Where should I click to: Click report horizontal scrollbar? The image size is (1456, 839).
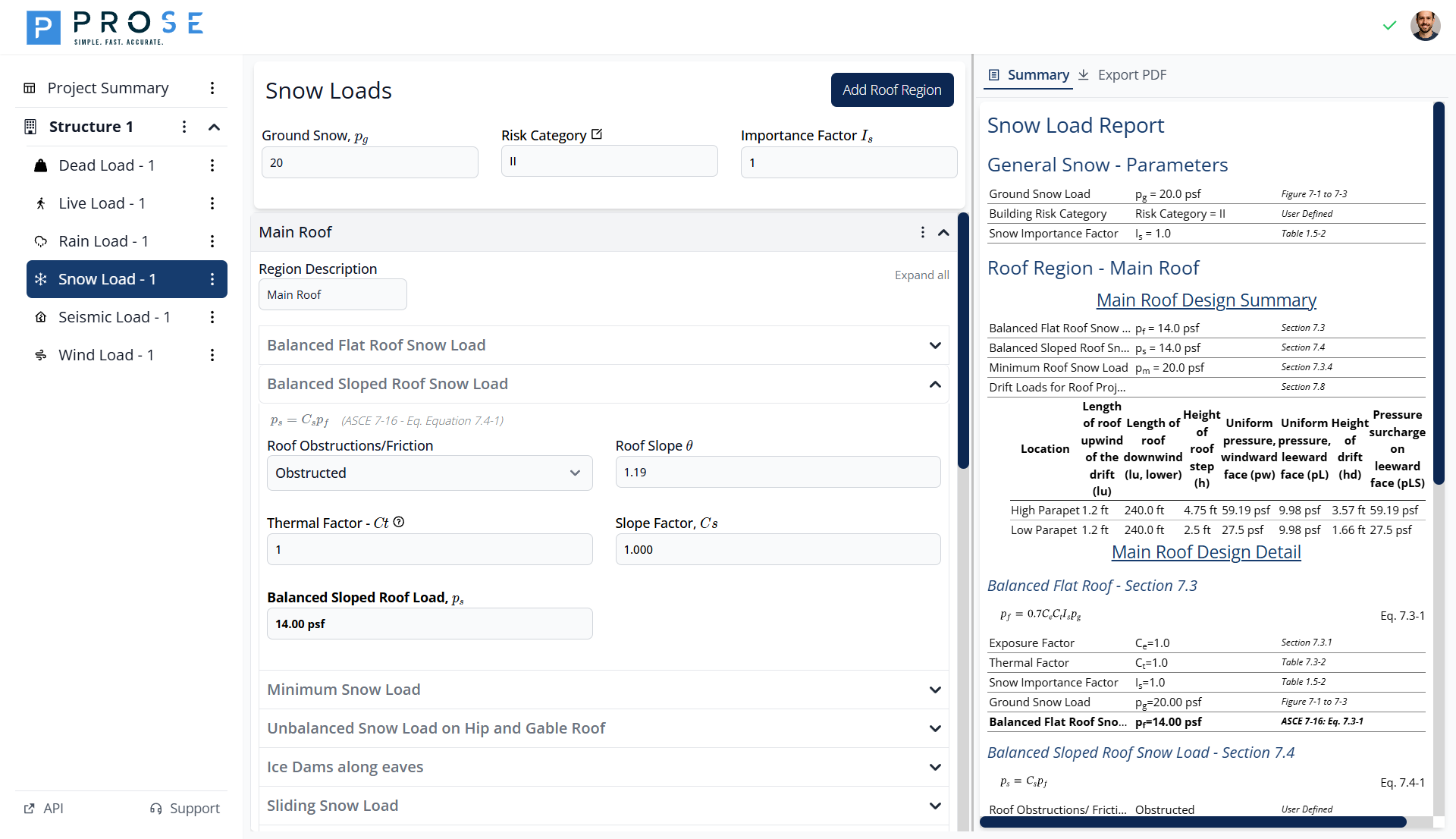[1193, 822]
